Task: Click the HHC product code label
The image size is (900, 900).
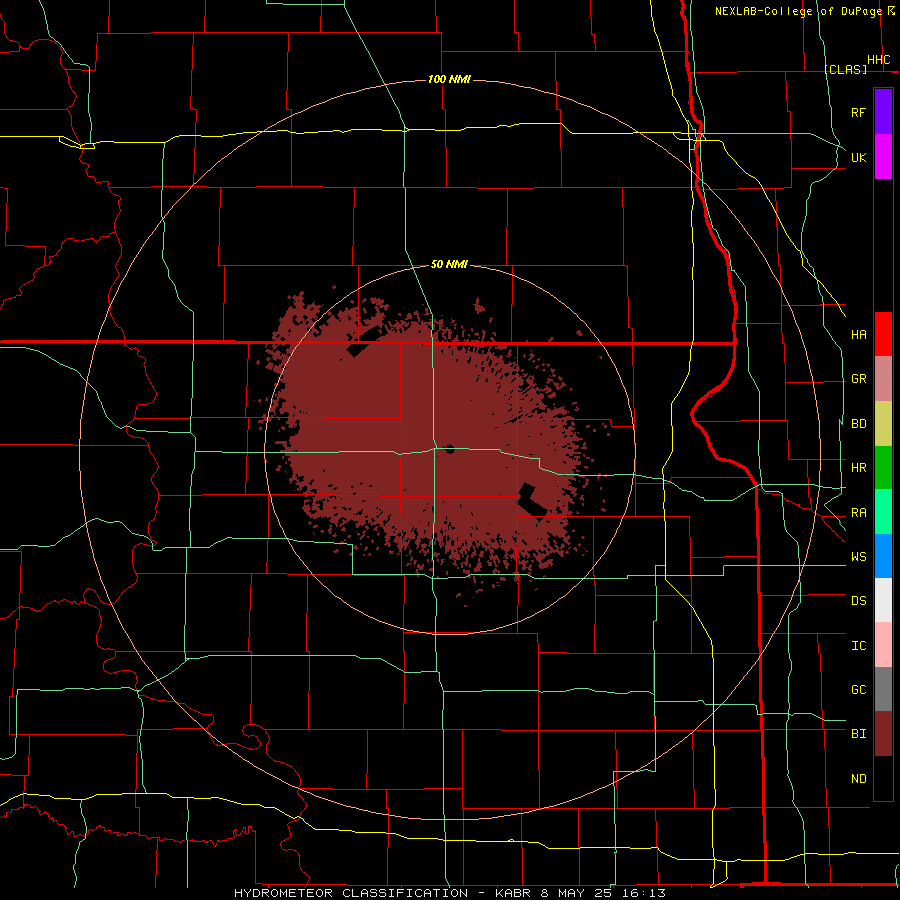Action: point(878,60)
